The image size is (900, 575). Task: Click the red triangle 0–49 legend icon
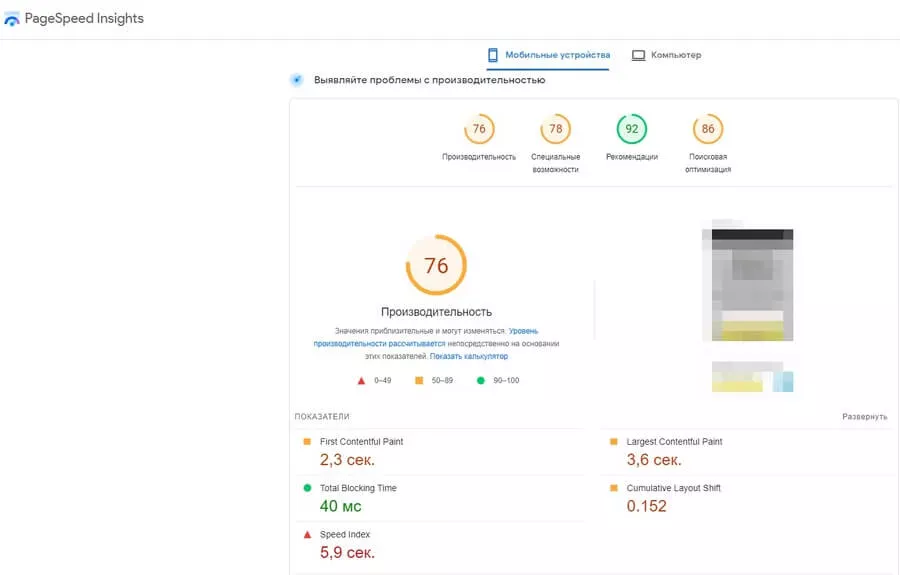point(361,380)
